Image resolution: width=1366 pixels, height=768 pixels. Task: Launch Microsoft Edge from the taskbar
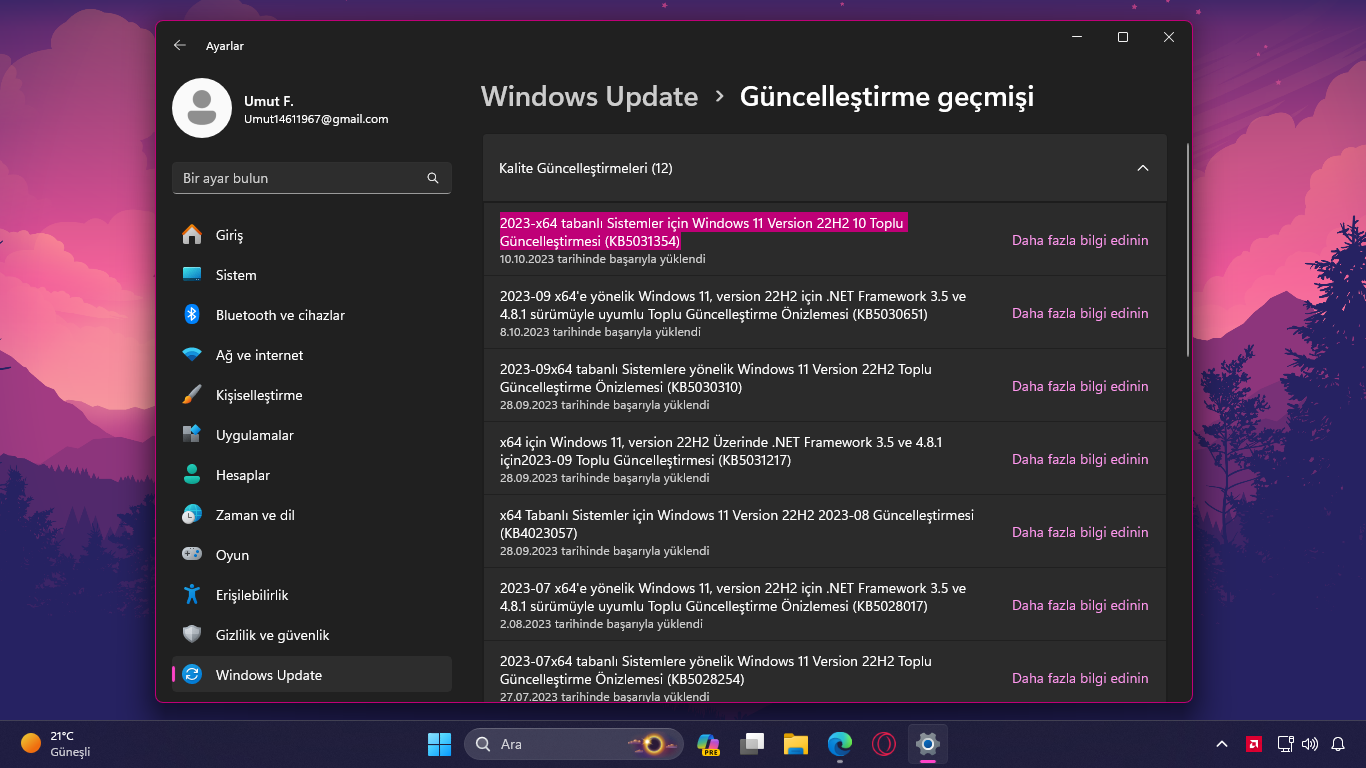840,744
